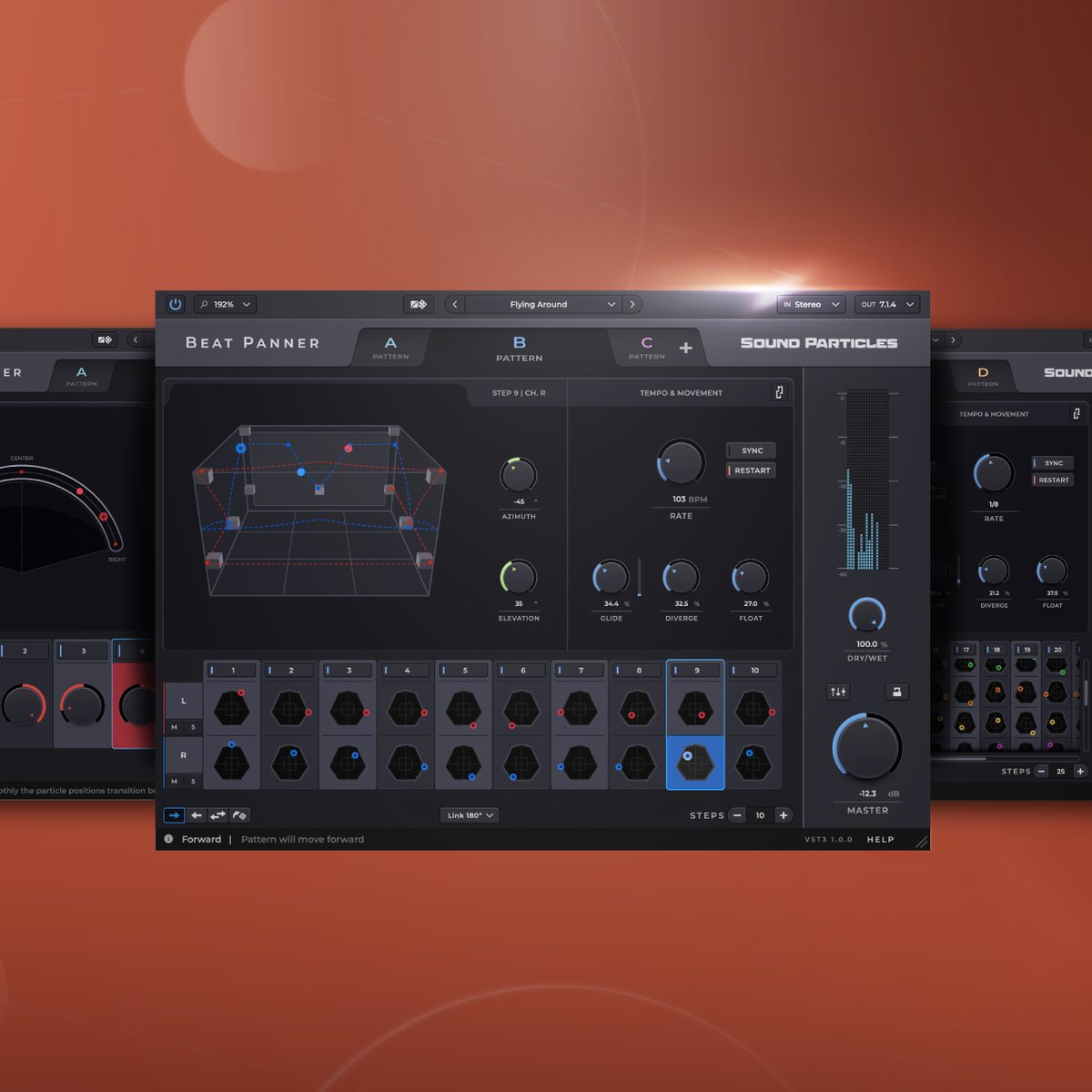Click step 3 header in left background window

83,651
